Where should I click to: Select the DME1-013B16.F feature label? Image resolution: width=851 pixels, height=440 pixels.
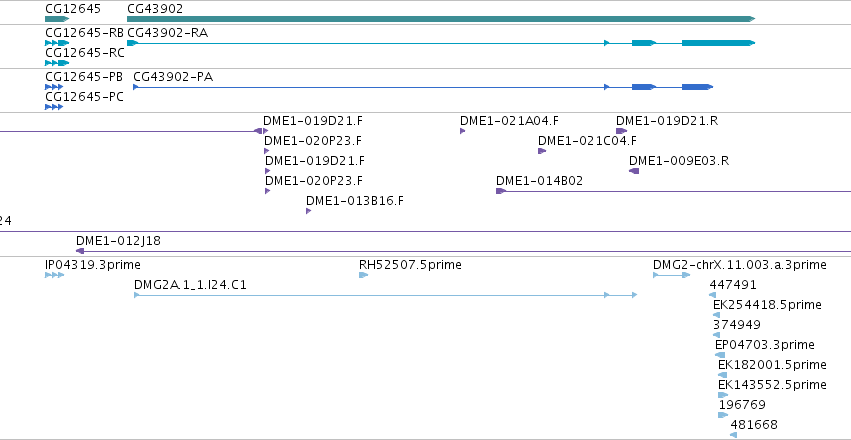[355, 201]
